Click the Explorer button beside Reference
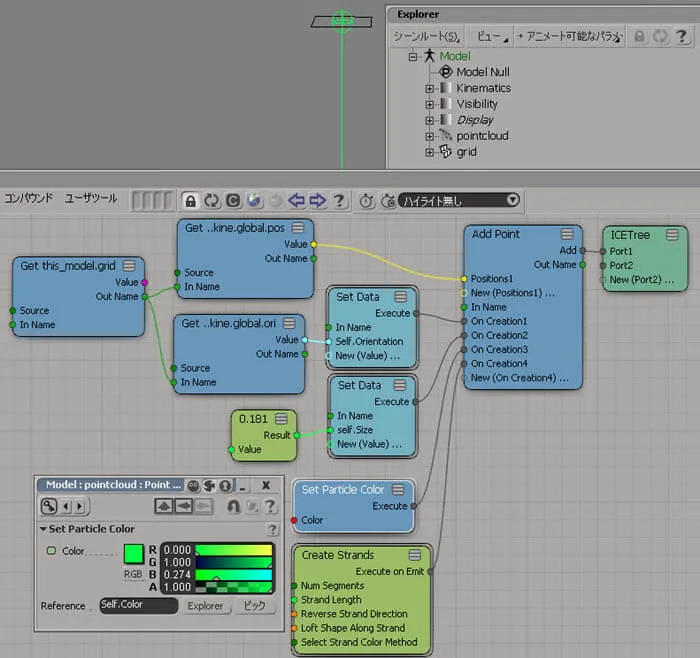Image resolution: width=700 pixels, height=658 pixels. [x=205, y=606]
